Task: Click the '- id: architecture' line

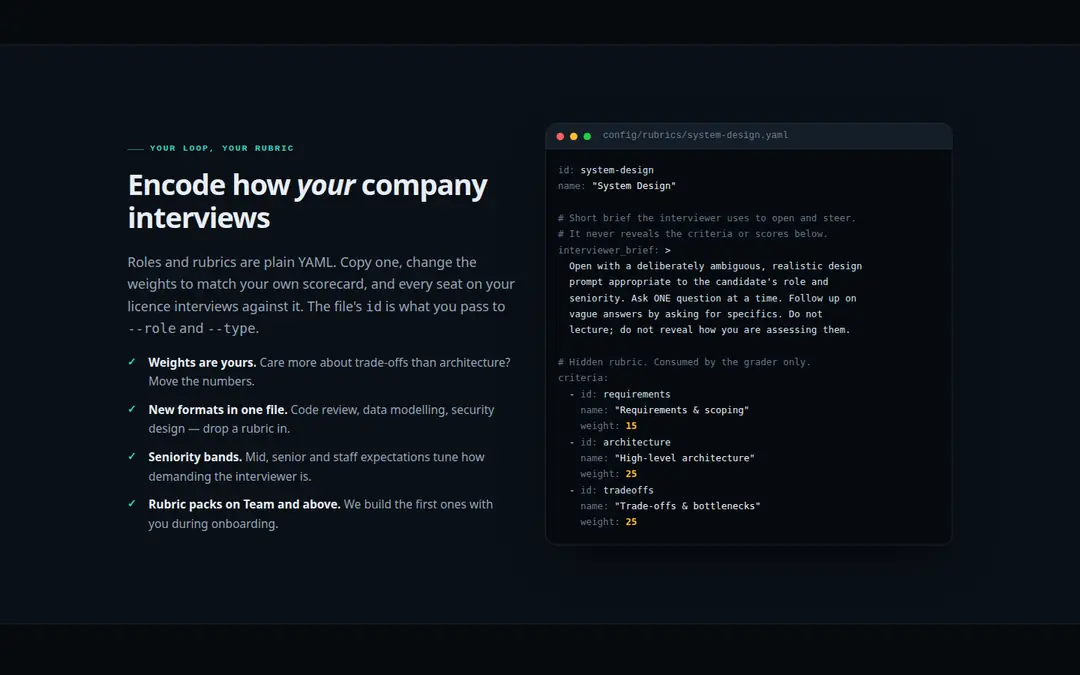Action: click(619, 442)
